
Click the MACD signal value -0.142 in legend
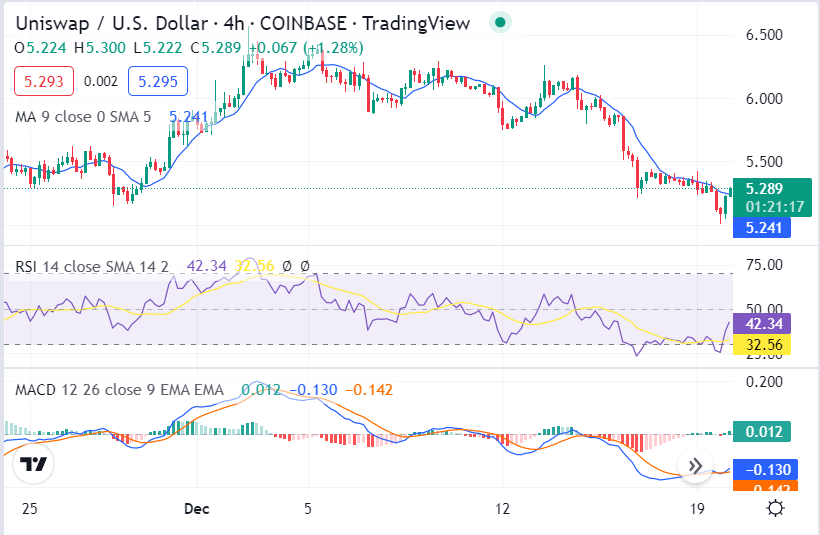click(x=369, y=390)
